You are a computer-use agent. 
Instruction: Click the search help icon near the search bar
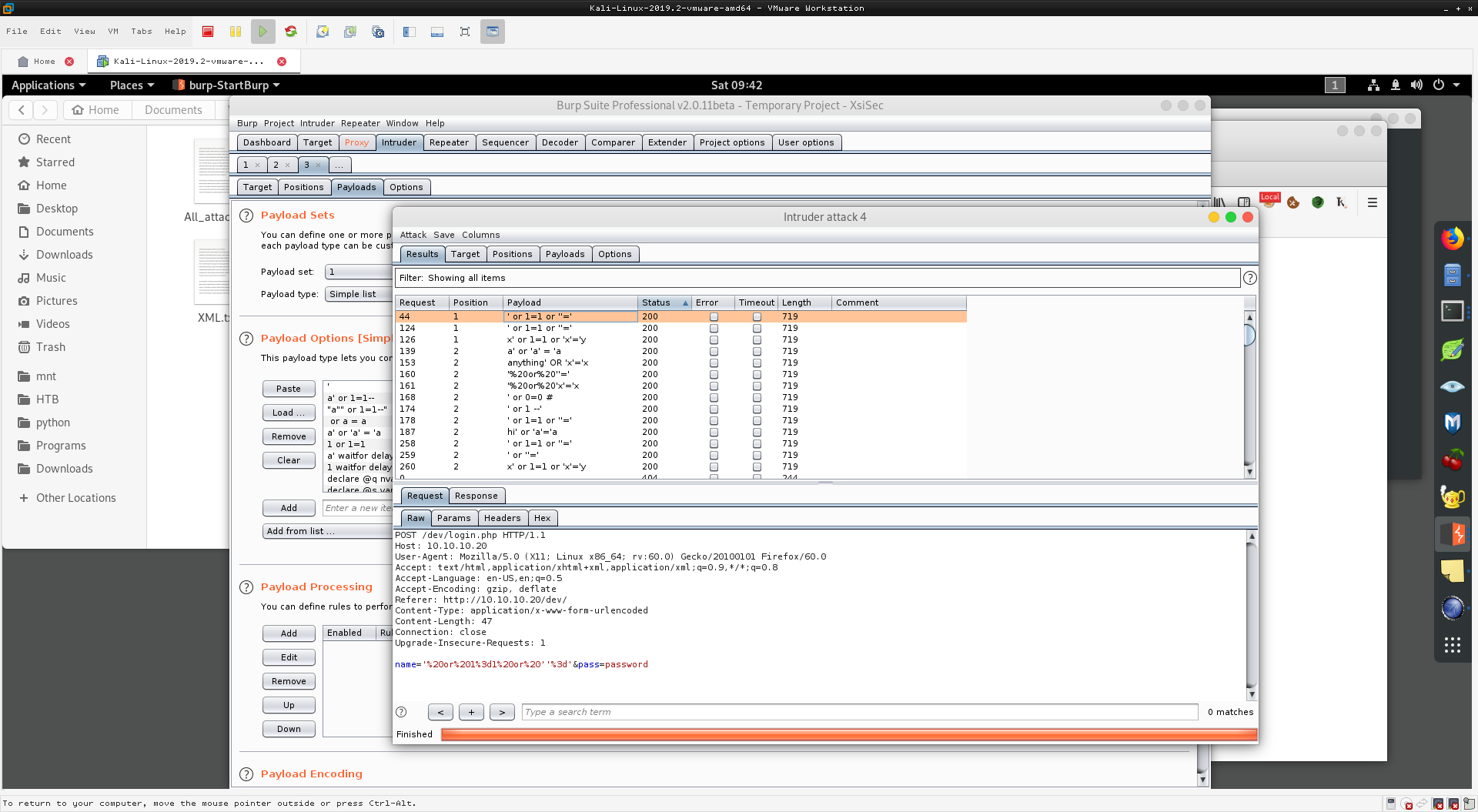click(401, 712)
